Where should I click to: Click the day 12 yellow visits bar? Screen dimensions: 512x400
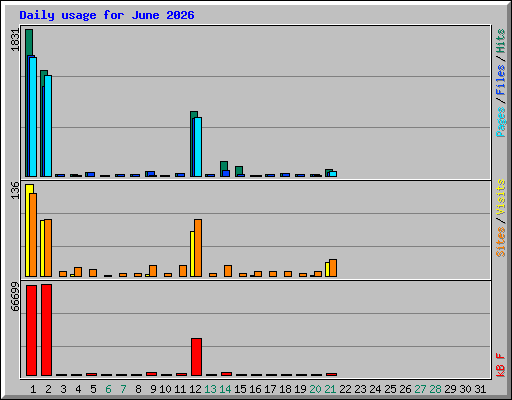coord(192,254)
